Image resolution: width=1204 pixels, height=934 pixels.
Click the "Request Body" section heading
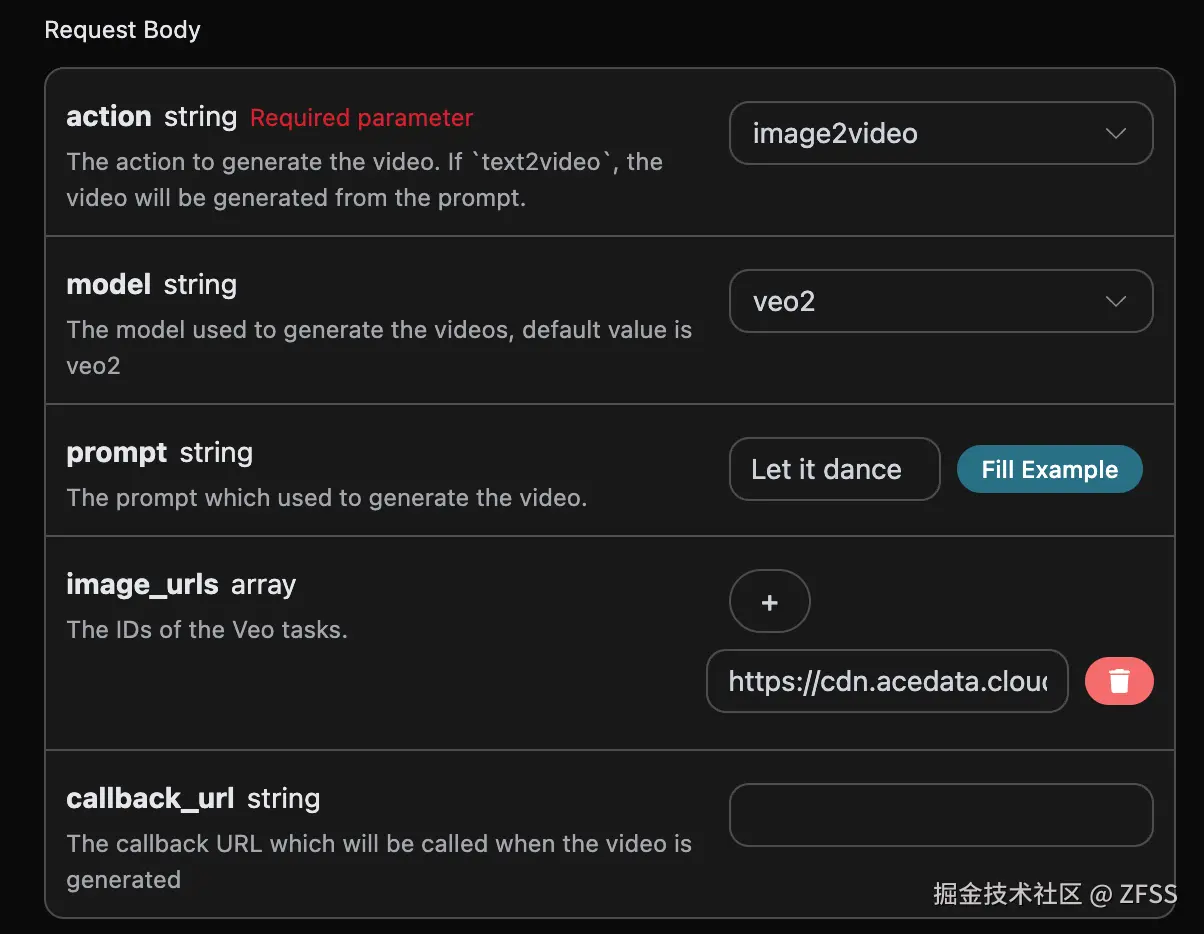click(x=122, y=30)
